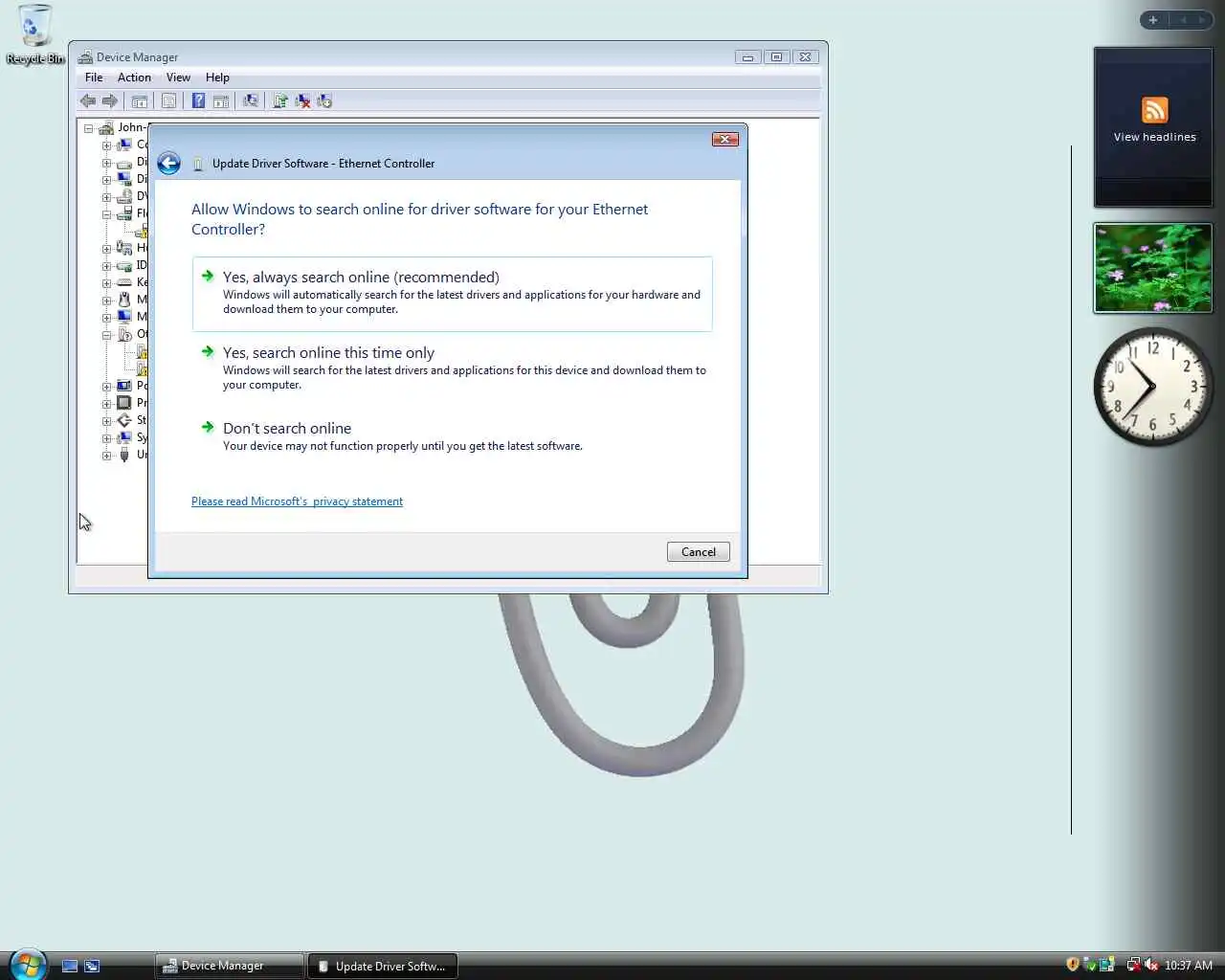Collapse the Floppy drive controllers node
The image size is (1225, 980).
(x=107, y=214)
